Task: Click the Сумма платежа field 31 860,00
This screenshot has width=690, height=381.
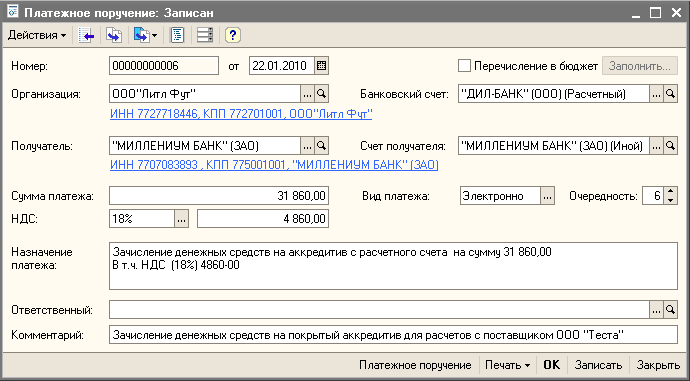Action: tap(219, 196)
